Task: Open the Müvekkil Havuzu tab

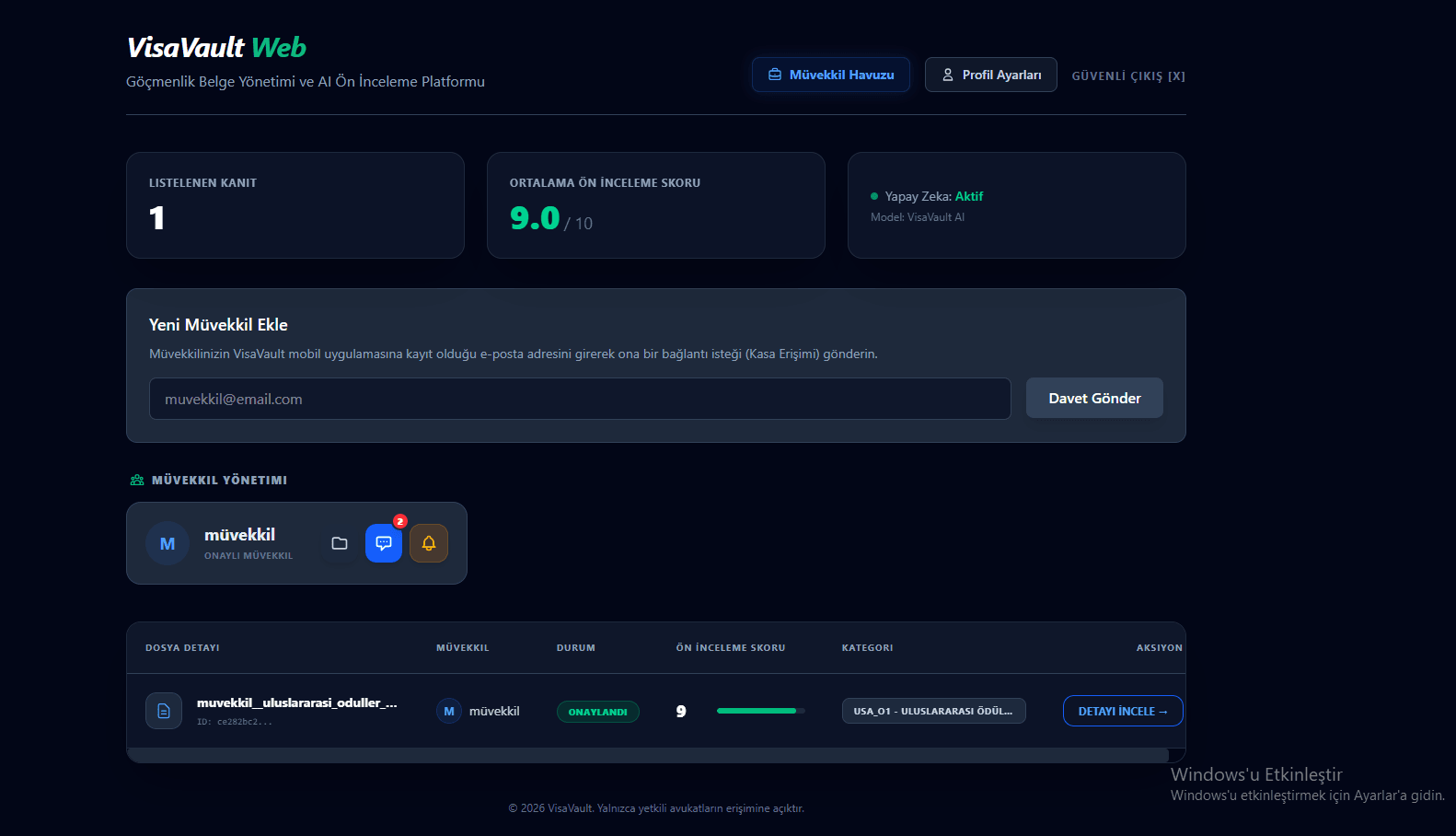Action: click(831, 75)
